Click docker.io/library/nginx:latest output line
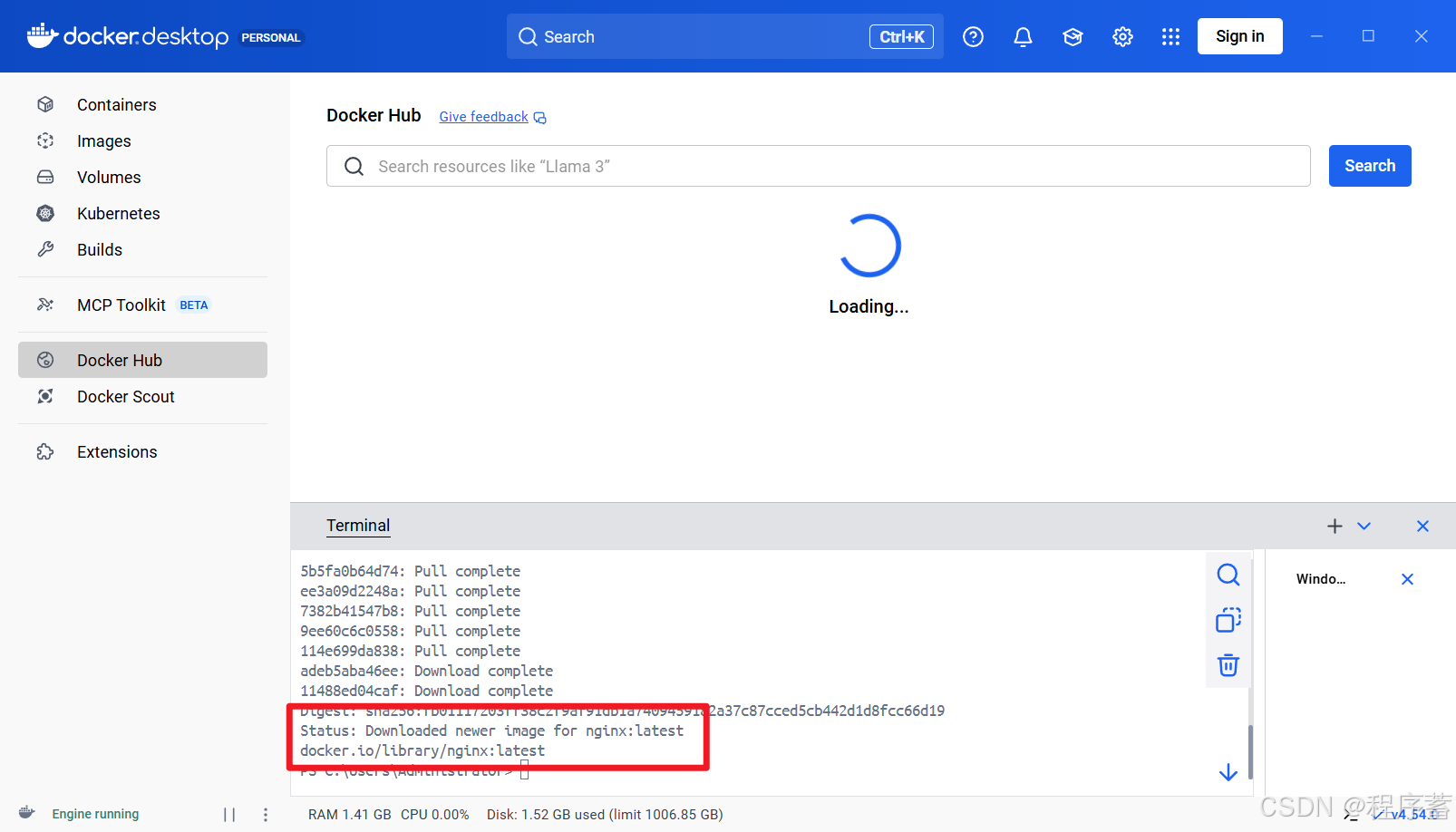Image resolution: width=1456 pixels, height=832 pixels. (x=422, y=750)
